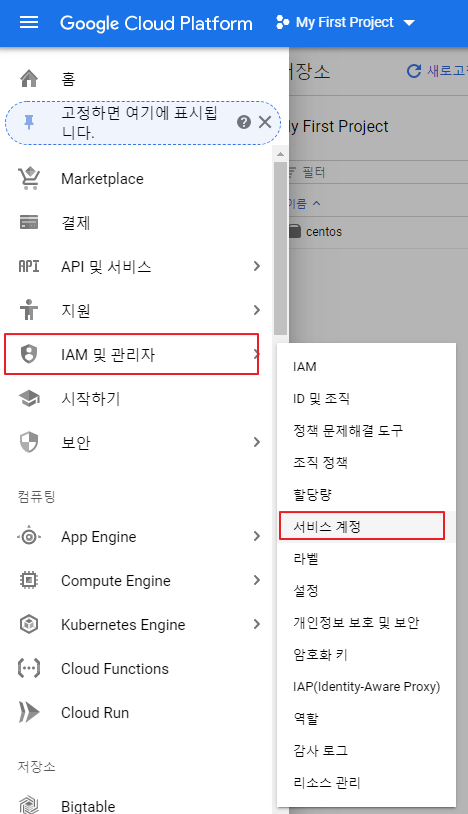
Task: Click the pin icon in the hint banner
Action: pos(29,123)
